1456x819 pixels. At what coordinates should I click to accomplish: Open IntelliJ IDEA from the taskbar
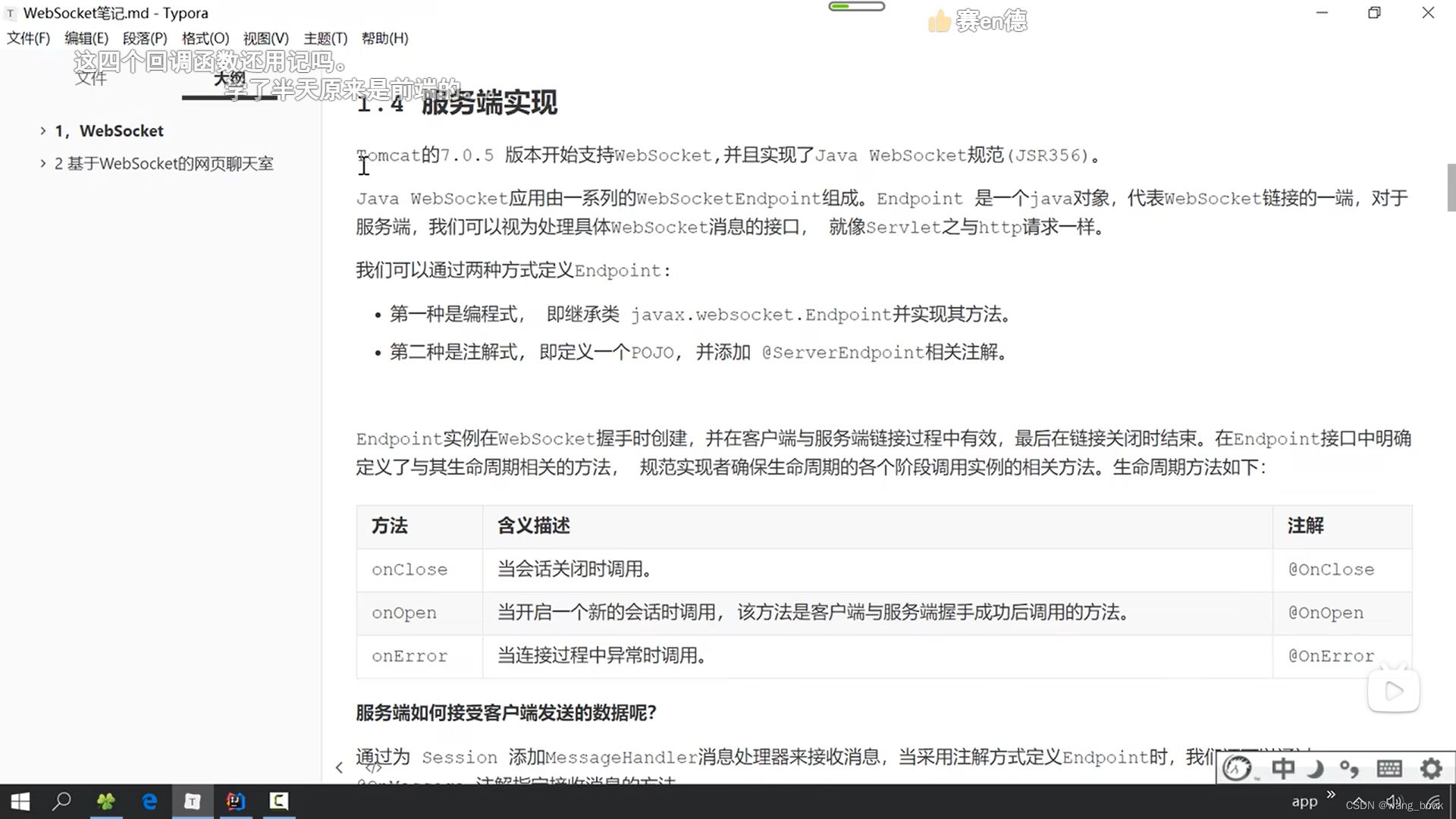click(x=236, y=802)
